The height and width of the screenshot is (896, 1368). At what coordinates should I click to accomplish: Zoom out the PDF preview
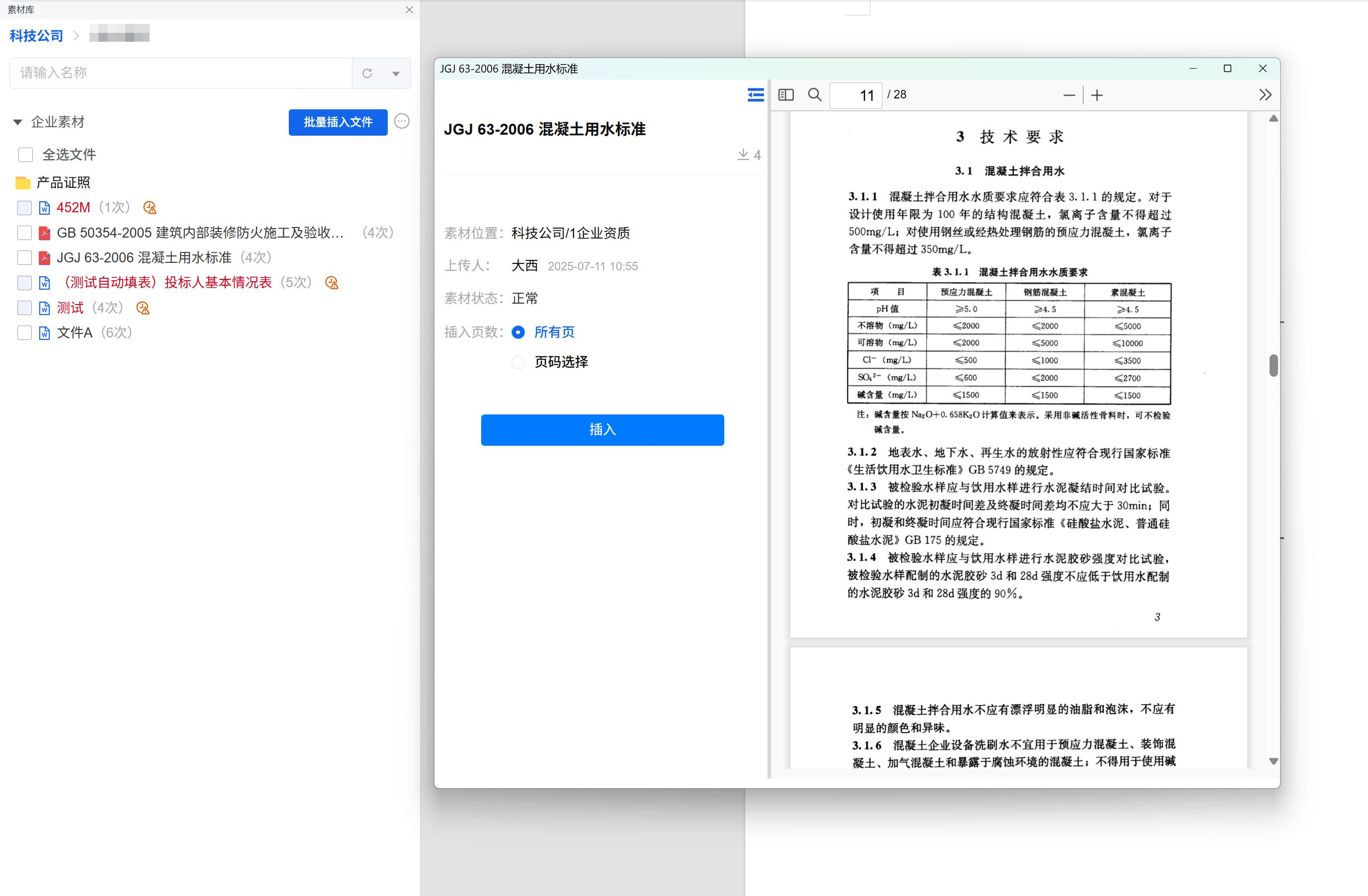point(1069,95)
